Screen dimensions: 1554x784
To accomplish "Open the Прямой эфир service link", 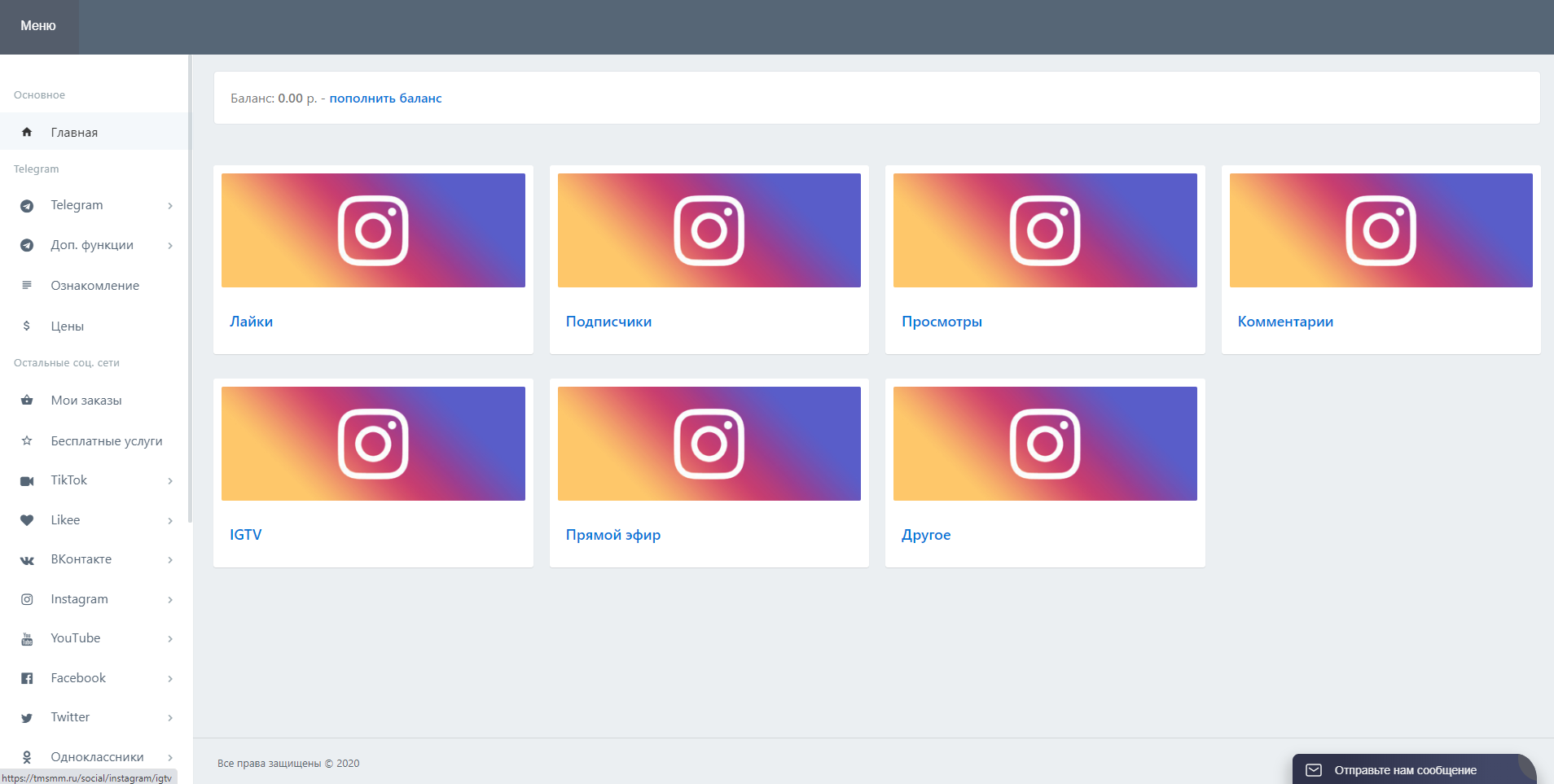I will pos(612,535).
